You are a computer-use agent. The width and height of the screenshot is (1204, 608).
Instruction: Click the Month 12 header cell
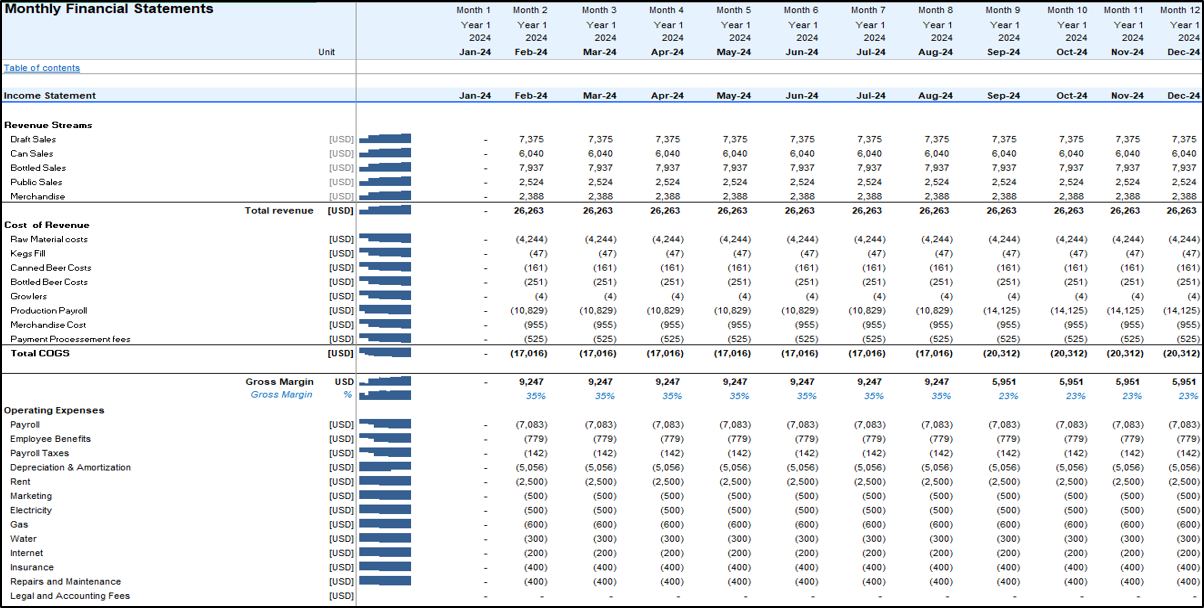tap(1180, 10)
